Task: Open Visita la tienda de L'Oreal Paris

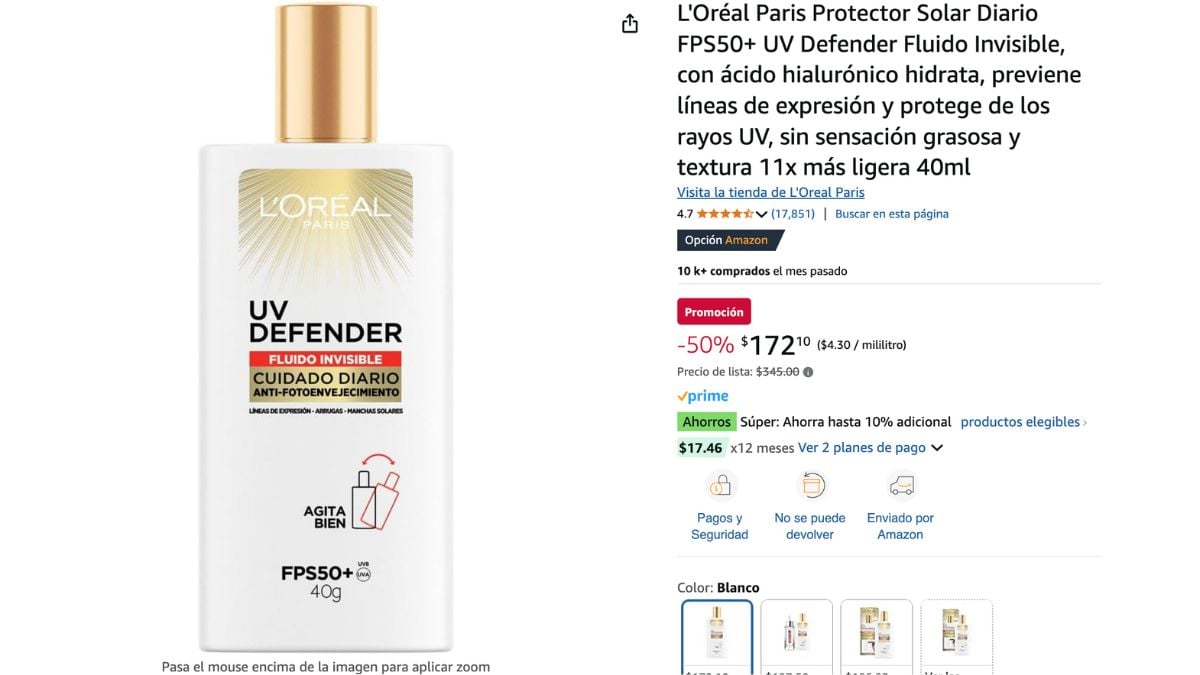Action: (x=771, y=193)
